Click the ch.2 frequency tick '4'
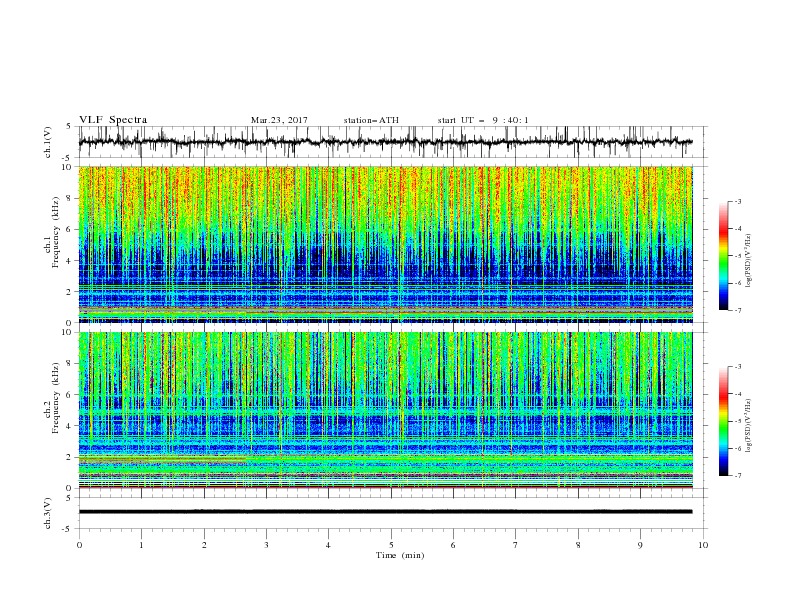Screen dimensions: 792x612 (x=69, y=426)
